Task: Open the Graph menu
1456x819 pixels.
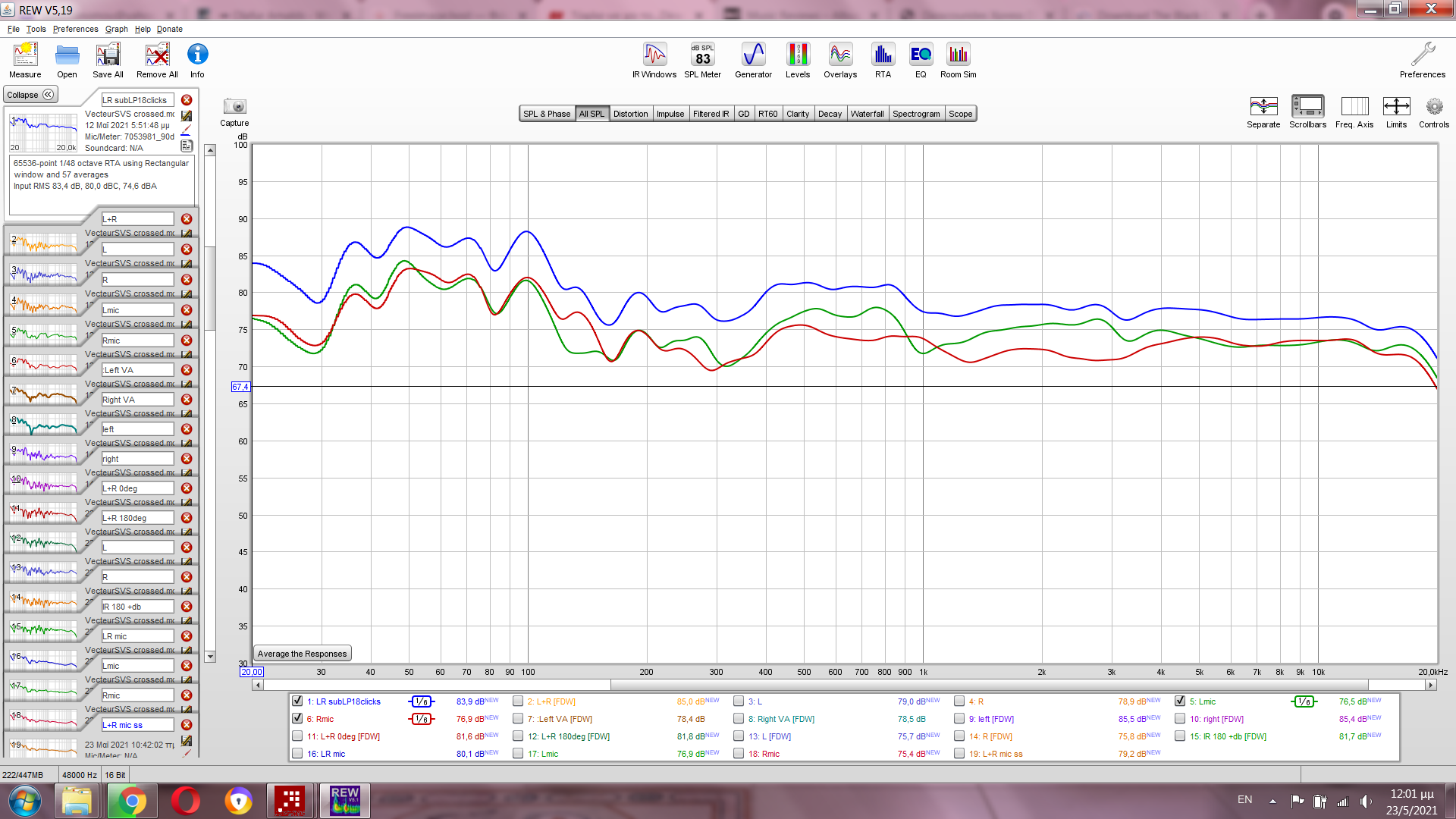Action: pos(116,29)
